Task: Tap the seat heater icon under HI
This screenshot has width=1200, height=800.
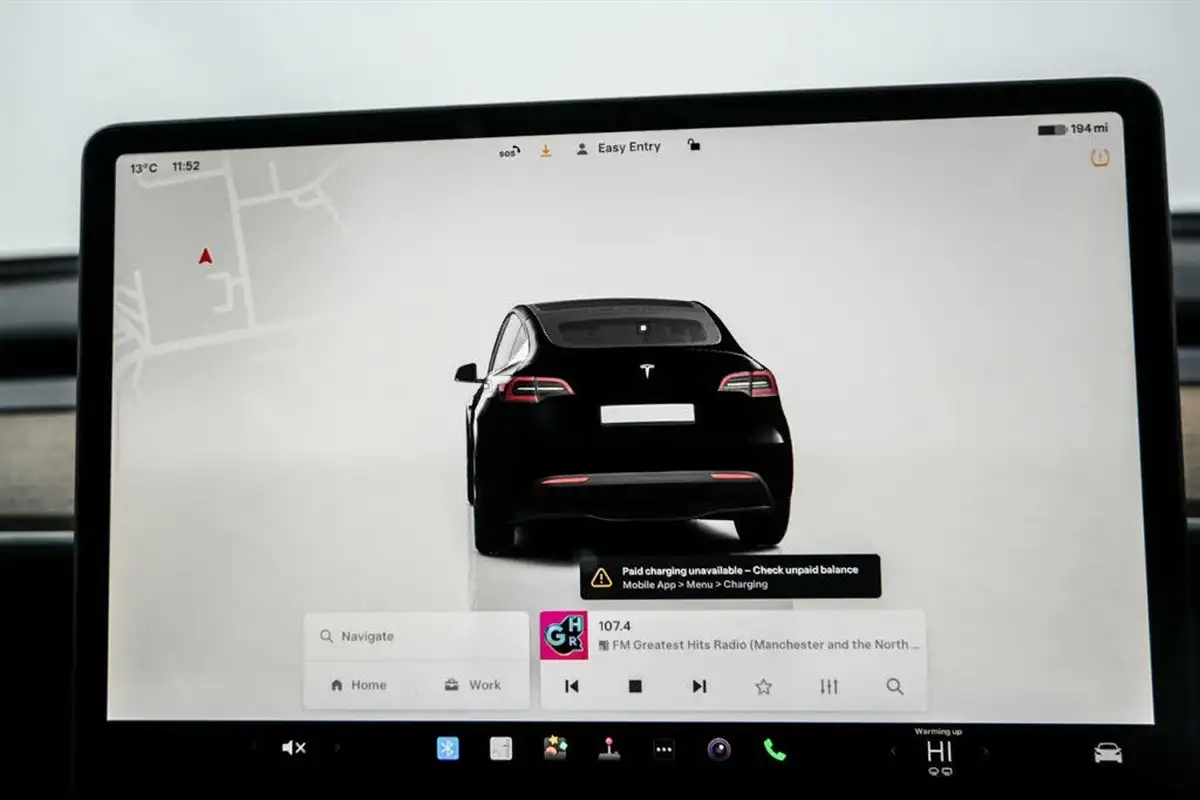Action: pos(939,771)
